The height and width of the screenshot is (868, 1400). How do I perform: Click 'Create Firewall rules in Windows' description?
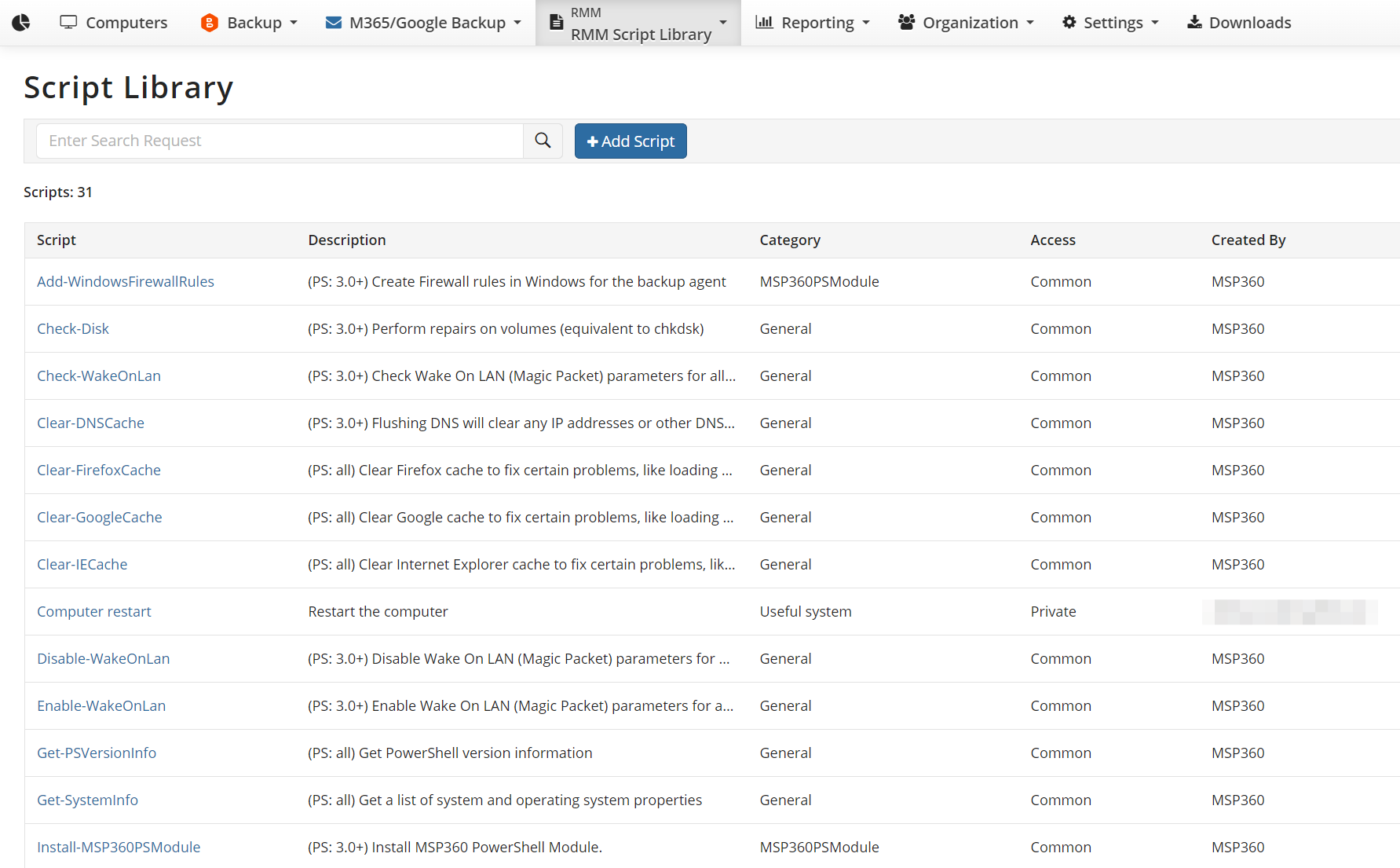pyautogui.click(x=517, y=281)
